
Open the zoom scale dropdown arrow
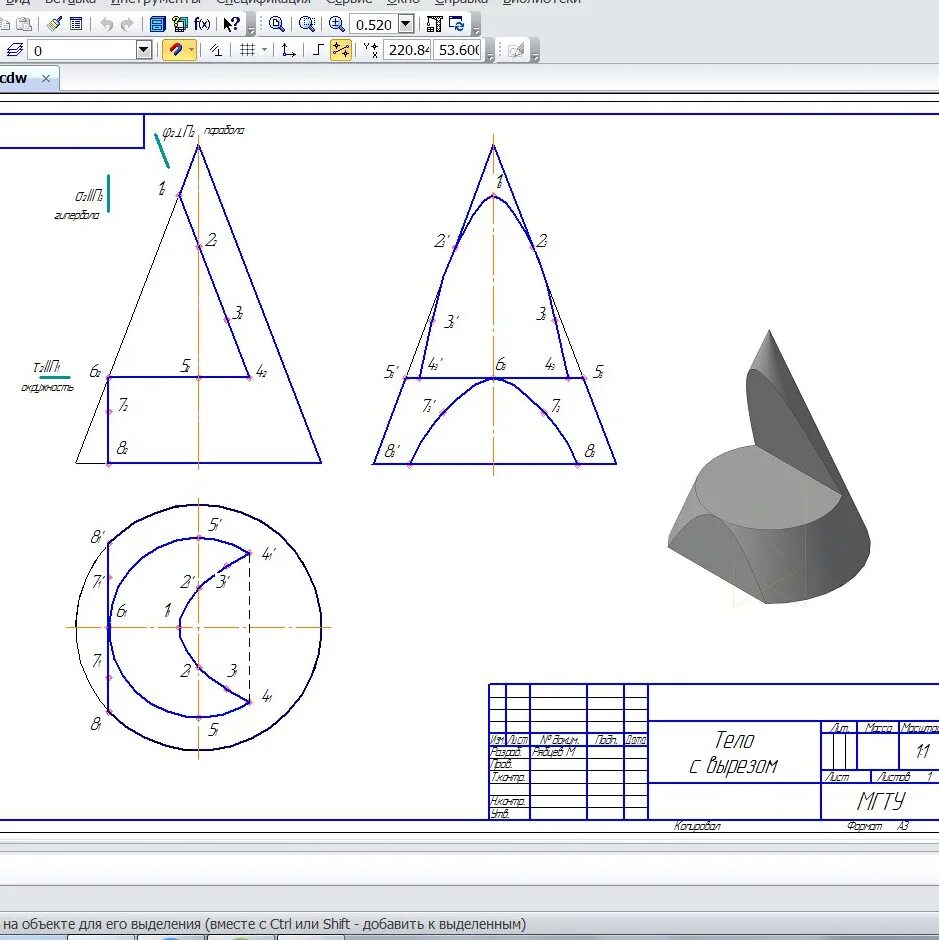pos(406,25)
